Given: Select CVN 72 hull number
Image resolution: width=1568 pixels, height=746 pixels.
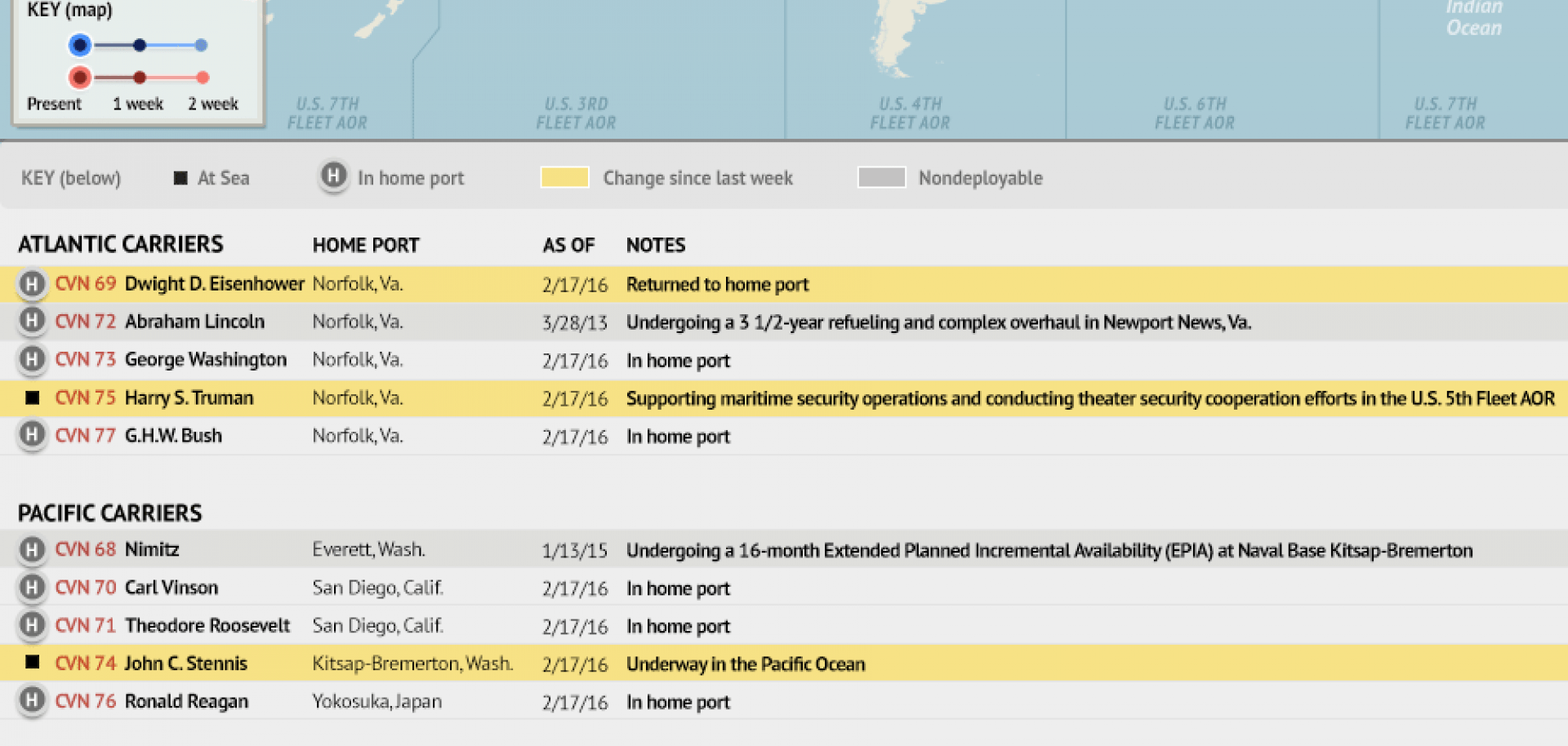Looking at the screenshot, I should point(86,322).
